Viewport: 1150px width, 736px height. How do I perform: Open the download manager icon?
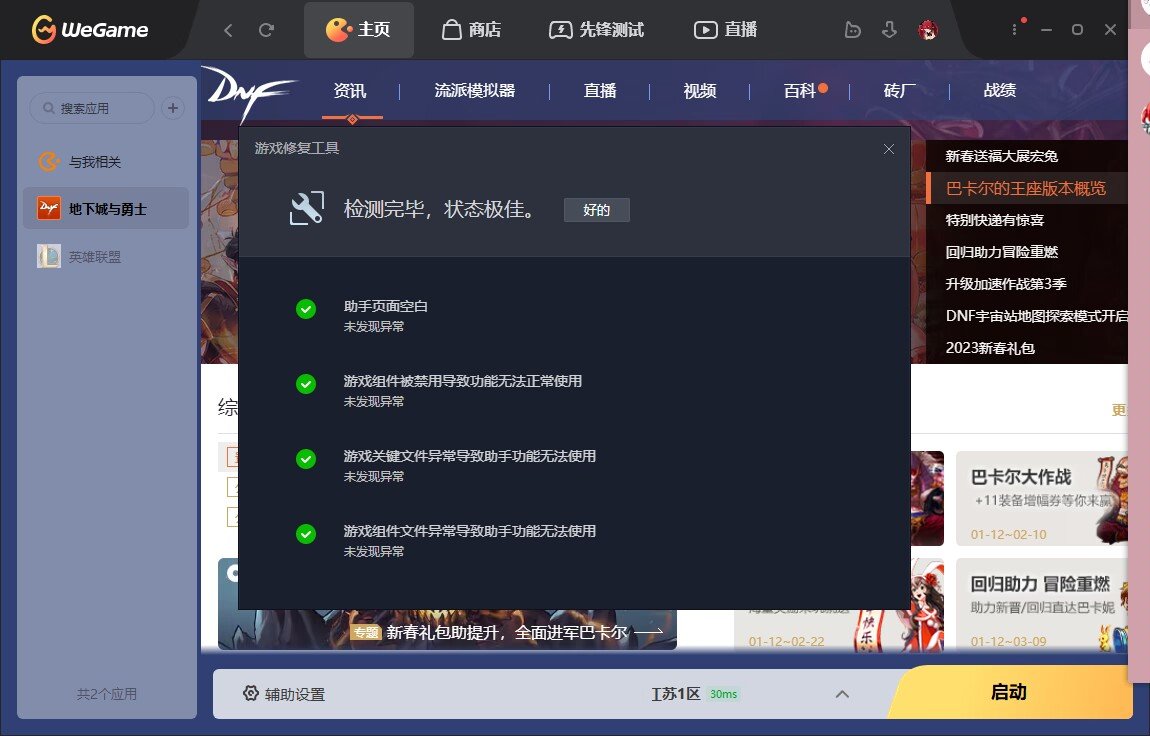[890, 30]
